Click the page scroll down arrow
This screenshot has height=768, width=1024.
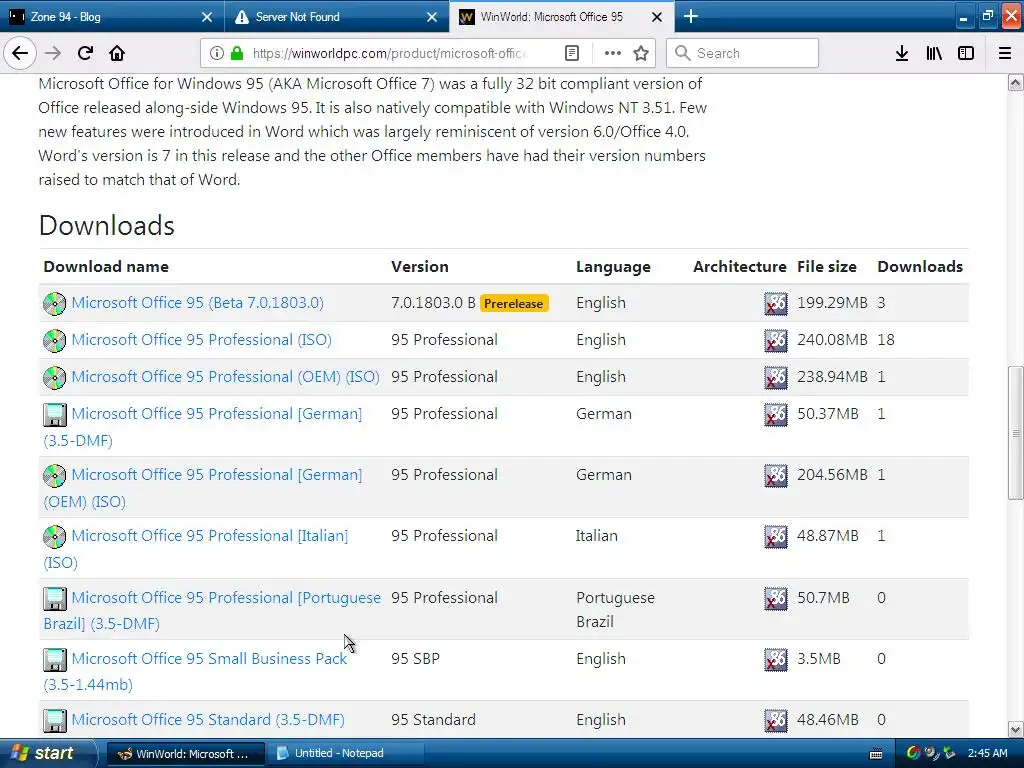click(1015, 729)
